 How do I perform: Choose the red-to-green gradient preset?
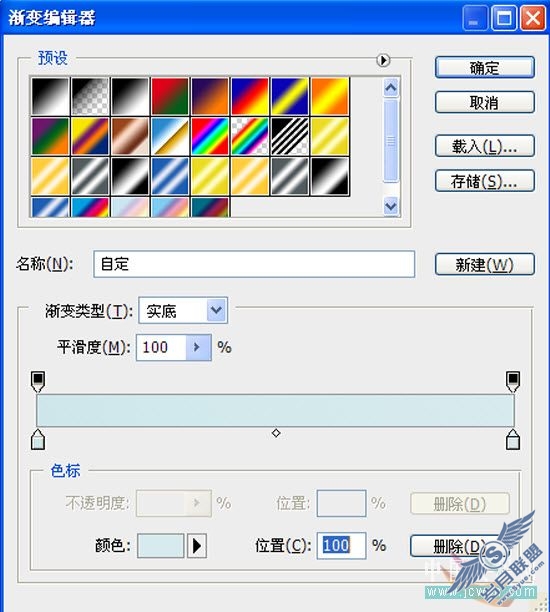(x=170, y=96)
